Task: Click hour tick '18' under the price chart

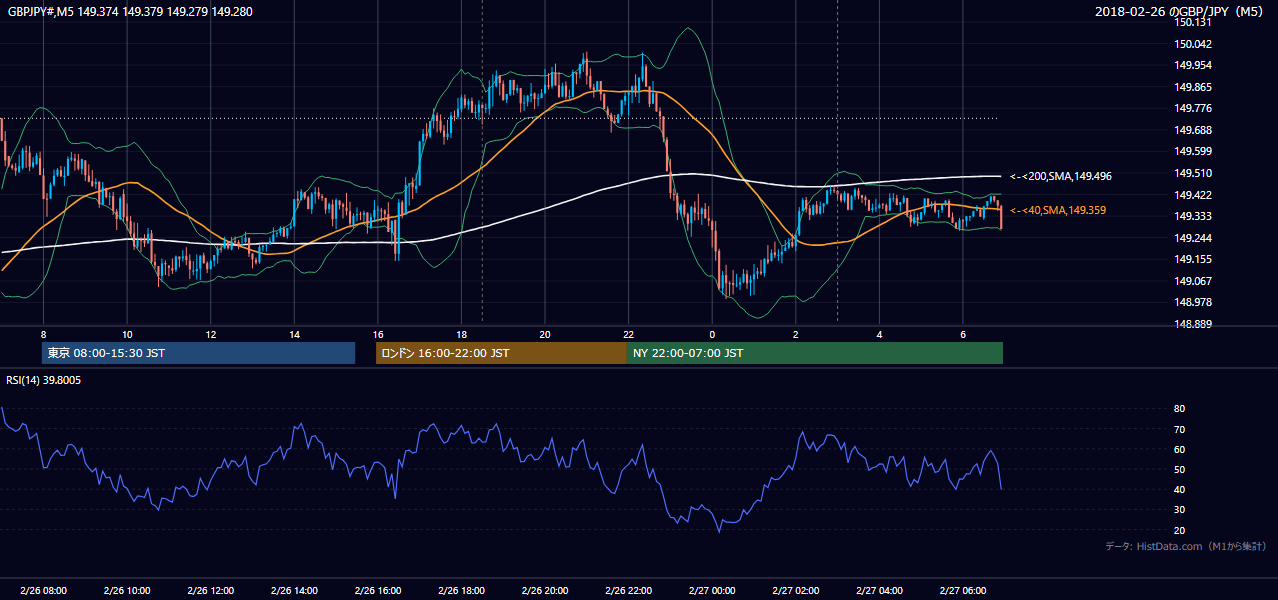Action: [461, 334]
